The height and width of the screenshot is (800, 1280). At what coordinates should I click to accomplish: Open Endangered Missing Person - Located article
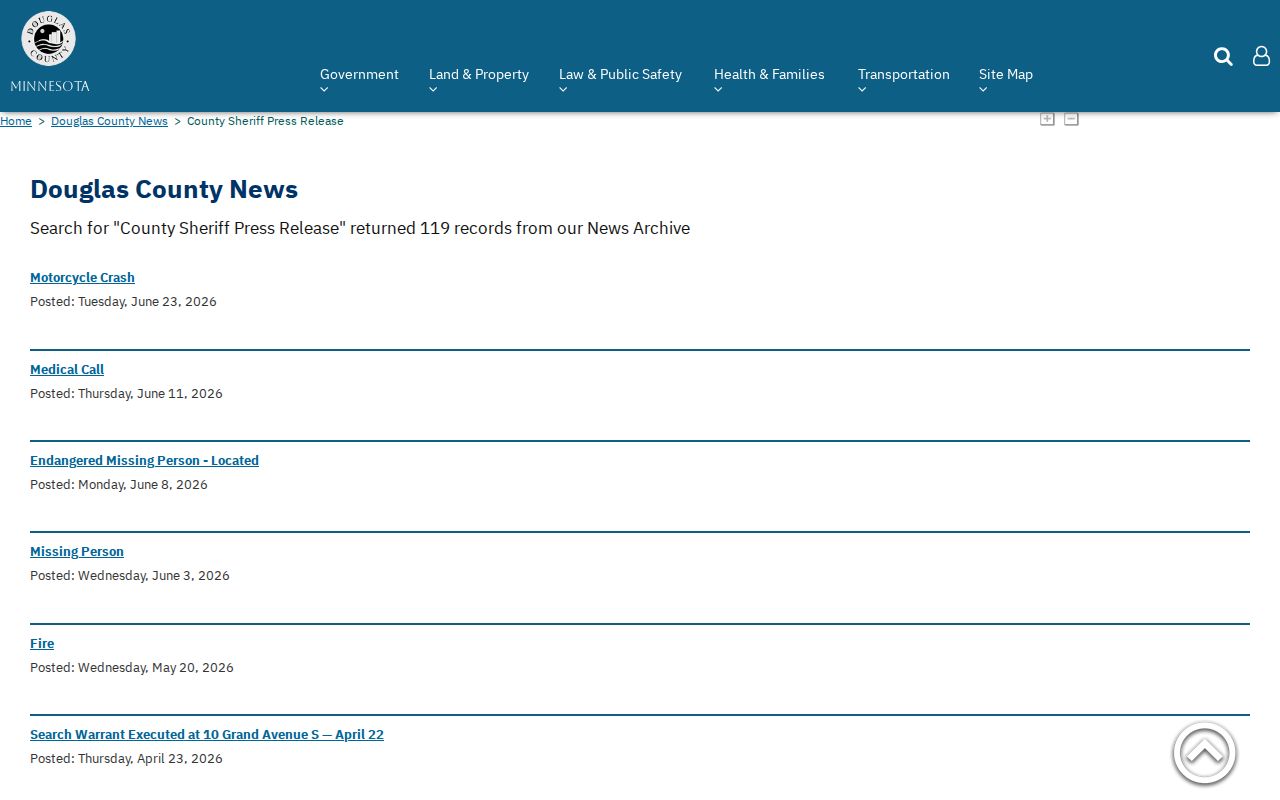pyautogui.click(x=144, y=461)
